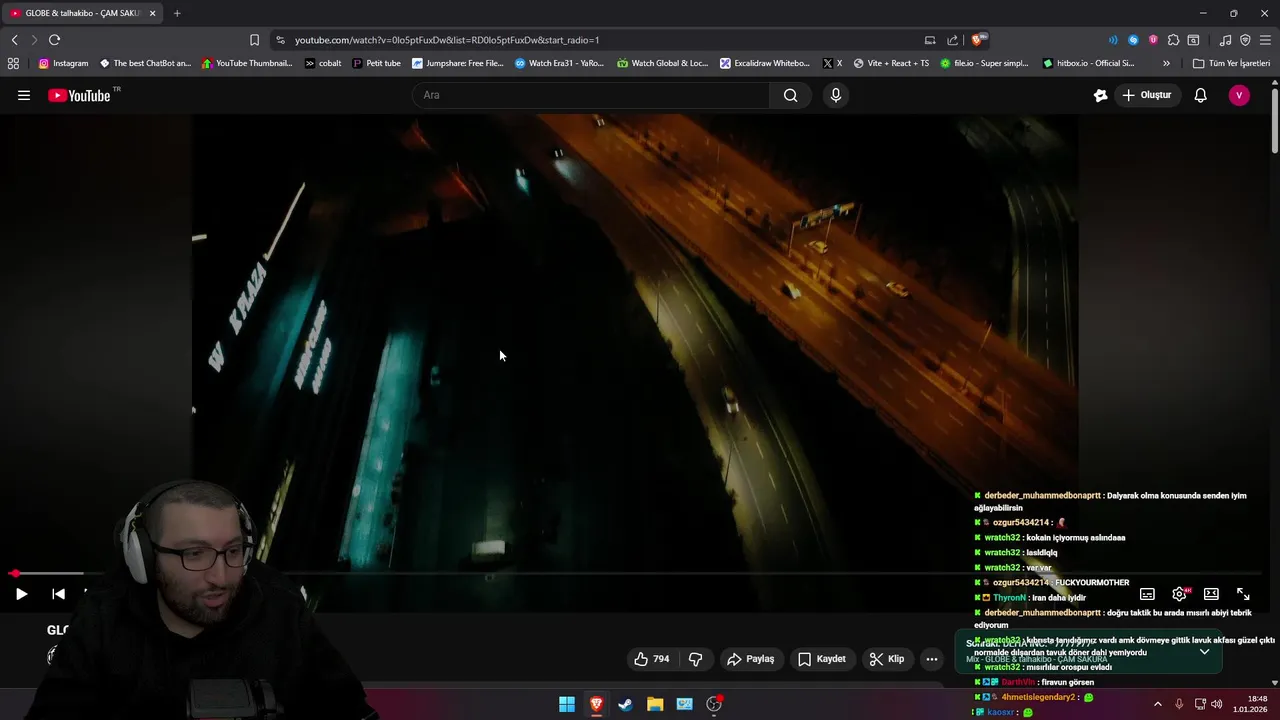Screen dimensions: 1280x720
Task: Play the video
Action: tap(21, 594)
